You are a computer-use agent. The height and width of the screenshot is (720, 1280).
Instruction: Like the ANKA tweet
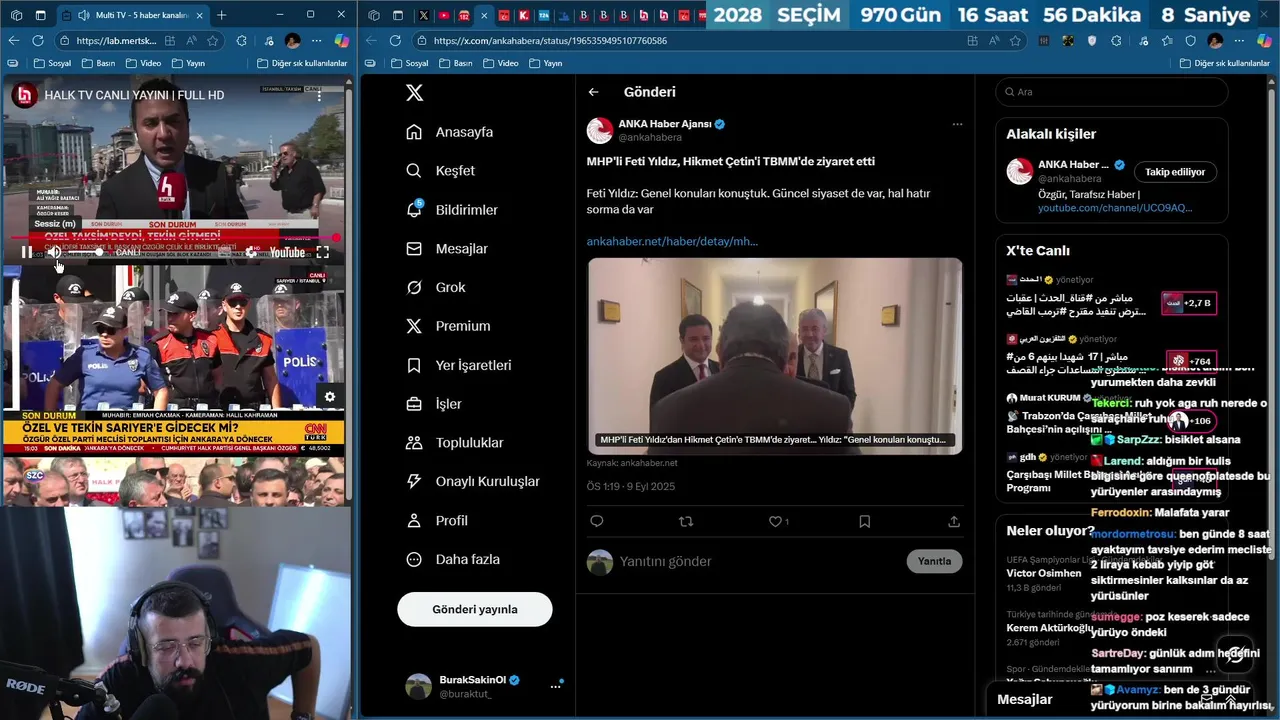[x=775, y=521]
